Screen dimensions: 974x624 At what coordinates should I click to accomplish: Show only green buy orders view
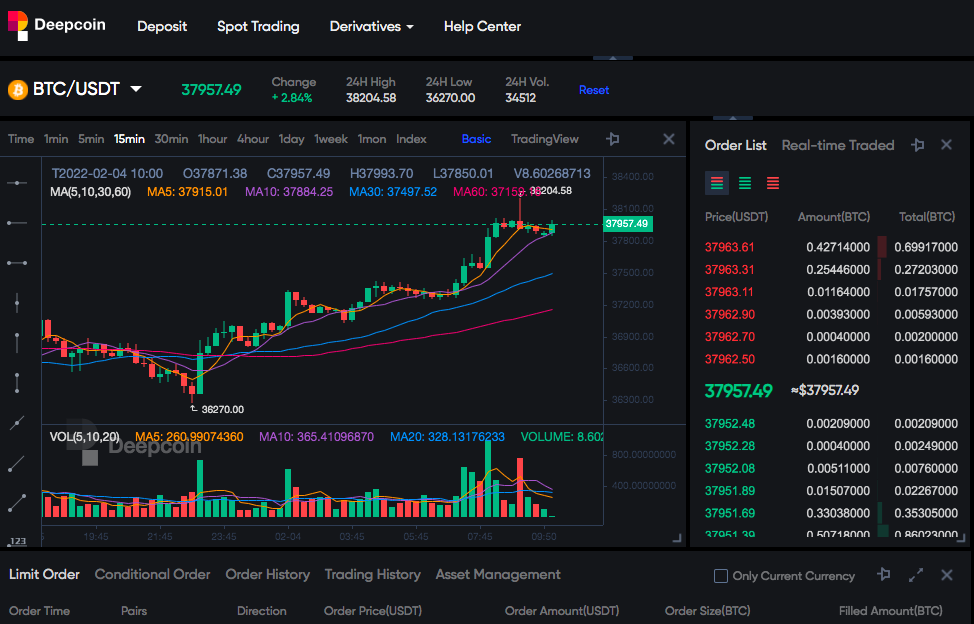(x=745, y=183)
